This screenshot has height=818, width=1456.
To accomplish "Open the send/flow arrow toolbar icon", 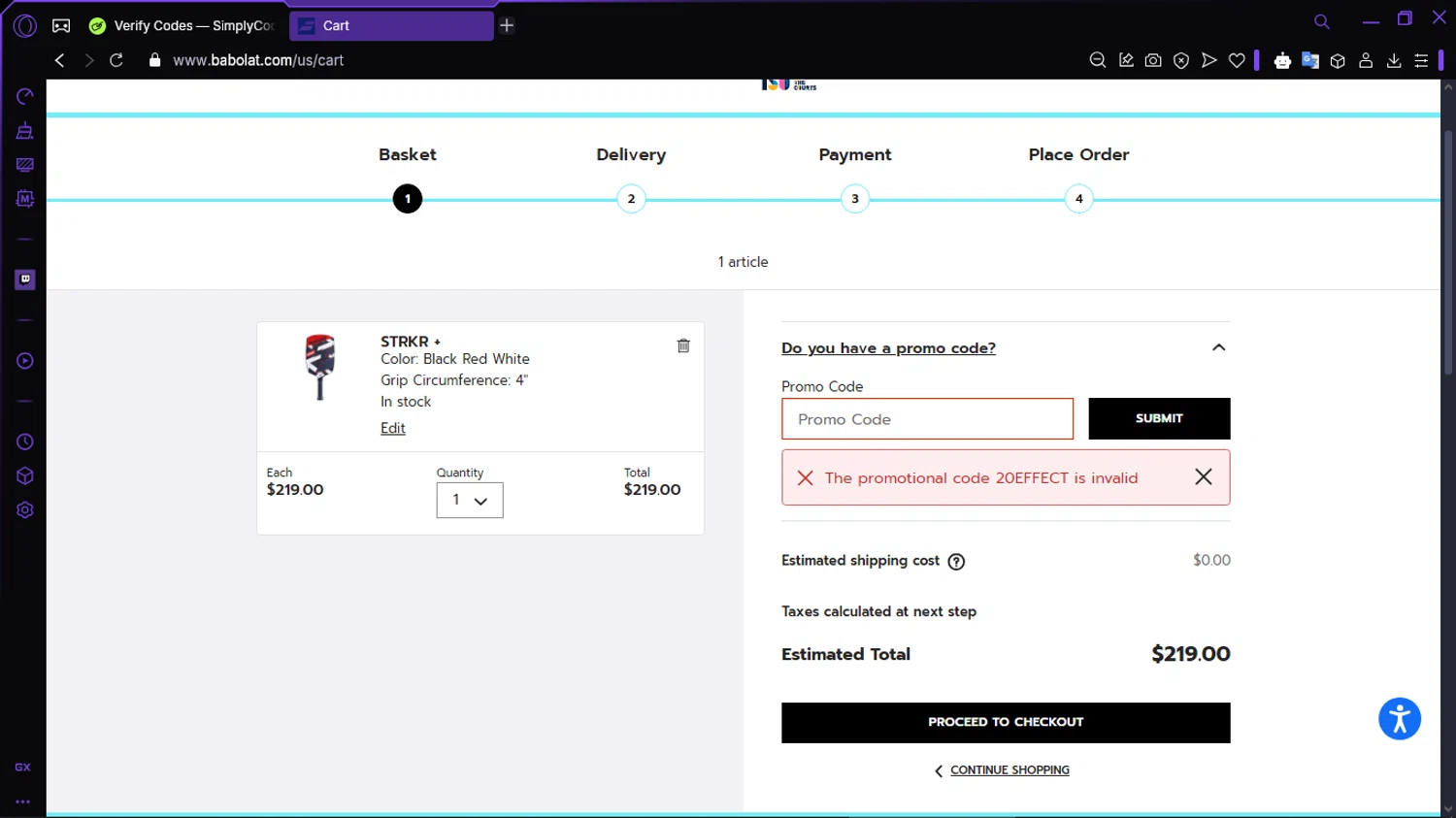I will click(x=1208, y=60).
